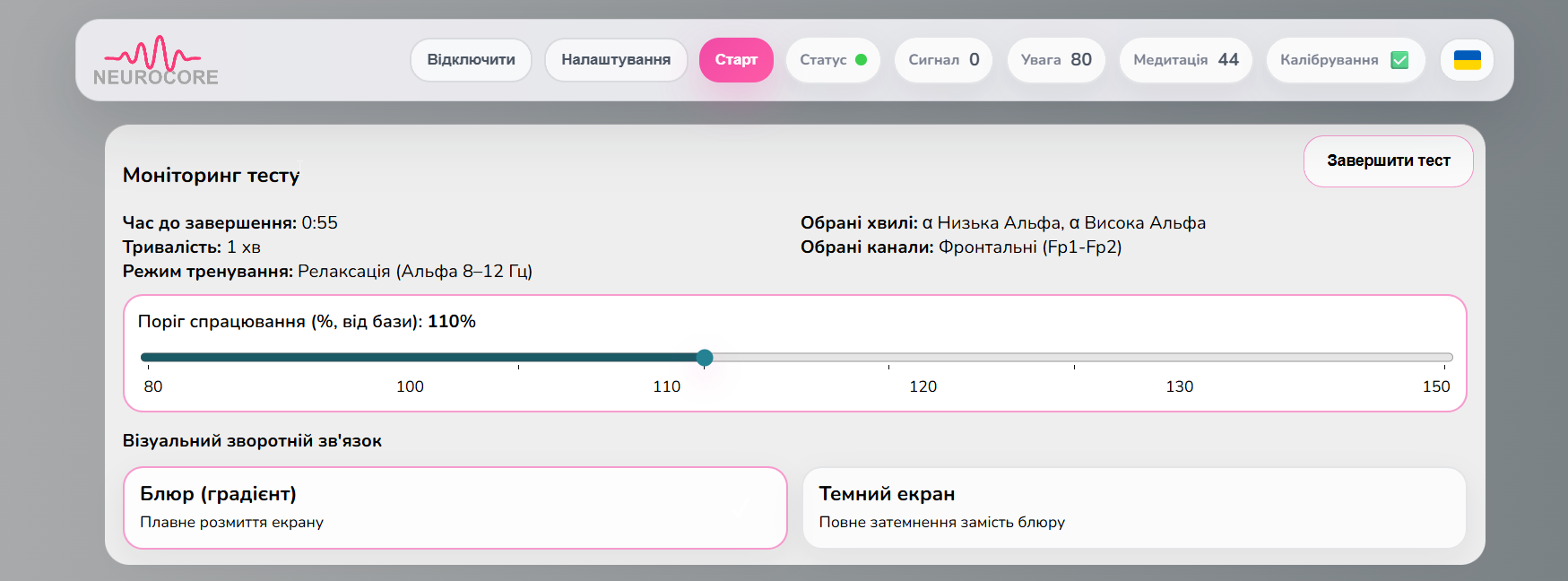1568x581 pixels.
Task: Toggle the Калібрування green checkbox
Action: pyautogui.click(x=1399, y=60)
